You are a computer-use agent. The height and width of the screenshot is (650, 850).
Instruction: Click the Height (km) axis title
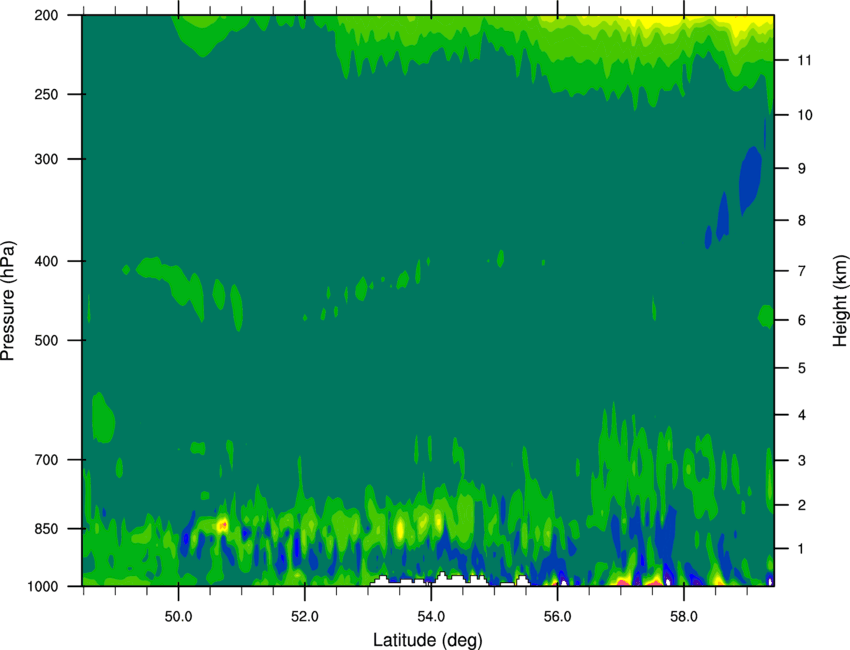point(839,300)
